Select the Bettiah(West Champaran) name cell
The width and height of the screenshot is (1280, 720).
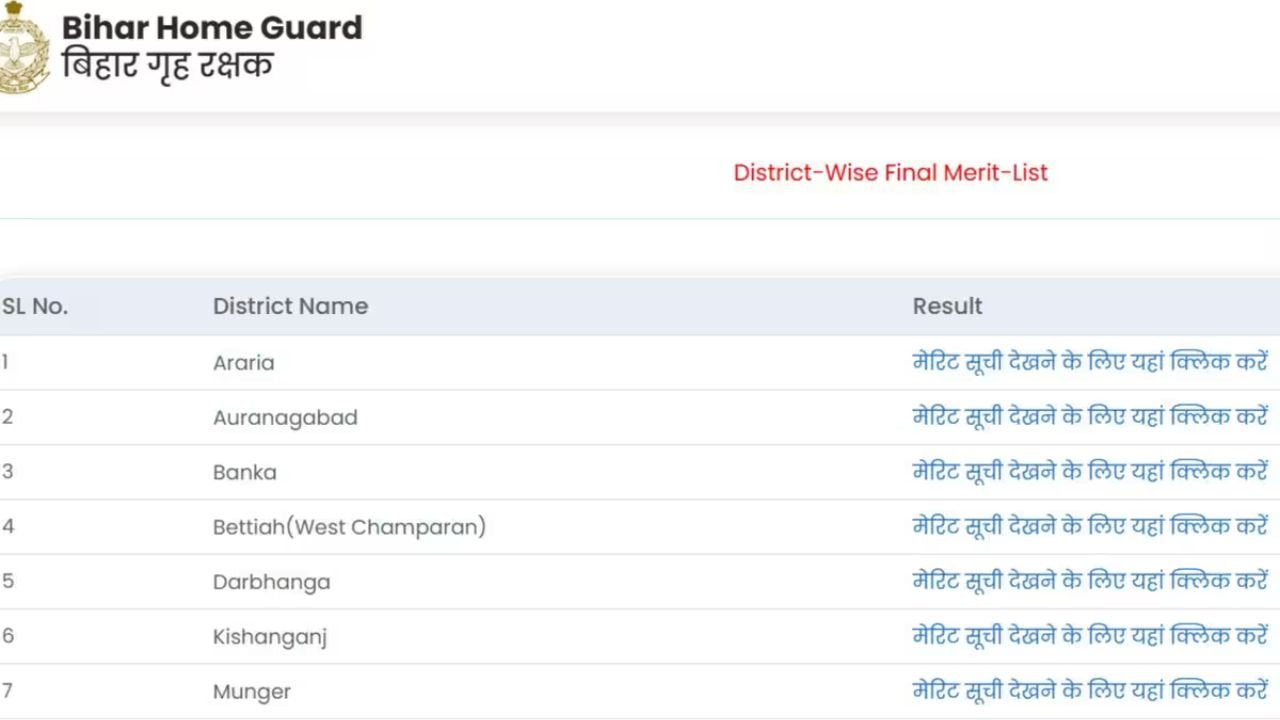pos(349,527)
